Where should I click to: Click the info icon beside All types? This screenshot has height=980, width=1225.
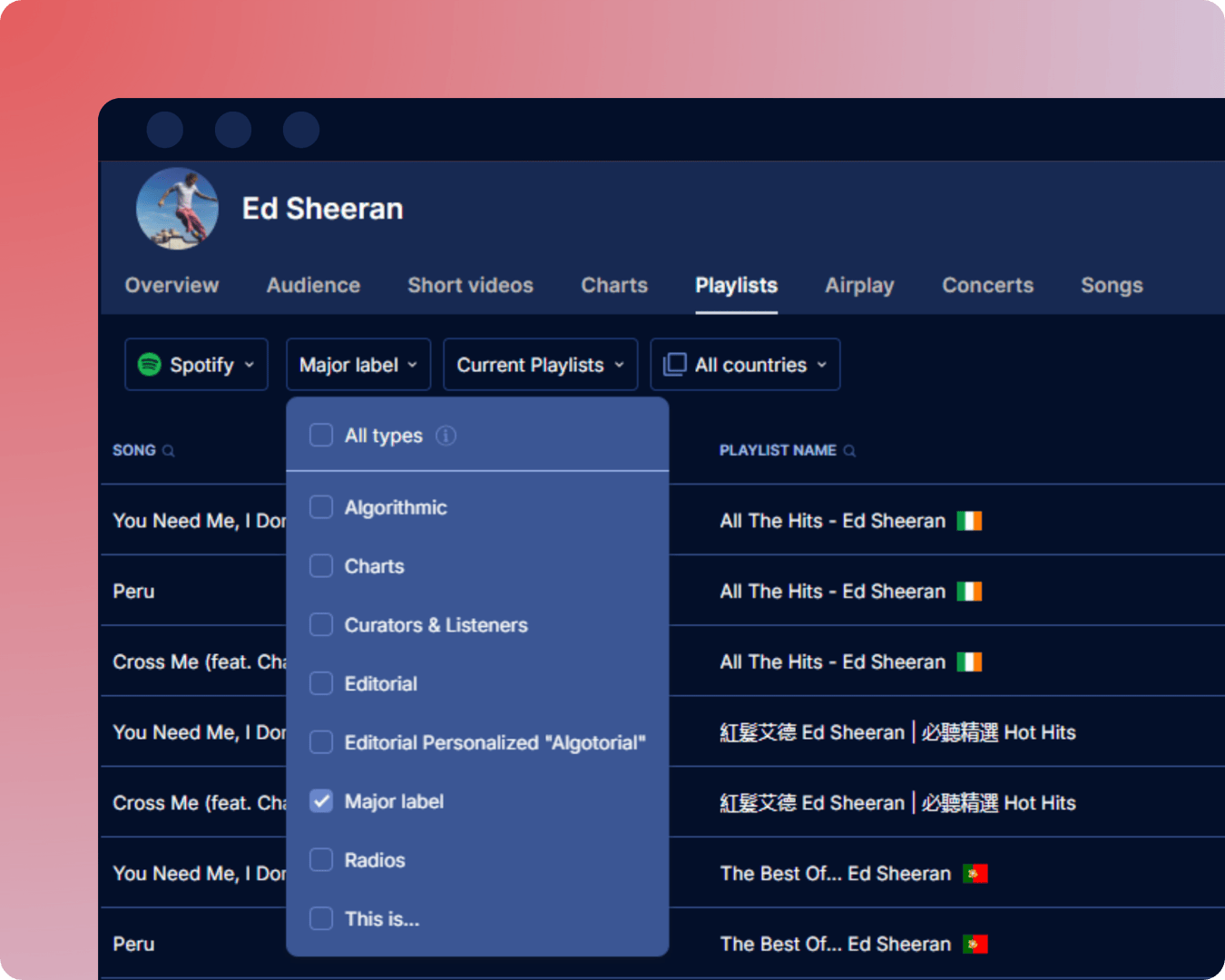pyautogui.click(x=446, y=436)
